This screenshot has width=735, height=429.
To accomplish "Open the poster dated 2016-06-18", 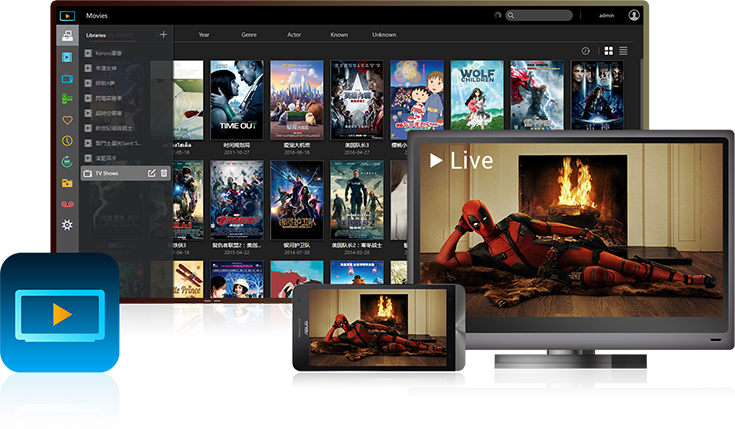I will coord(297,100).
